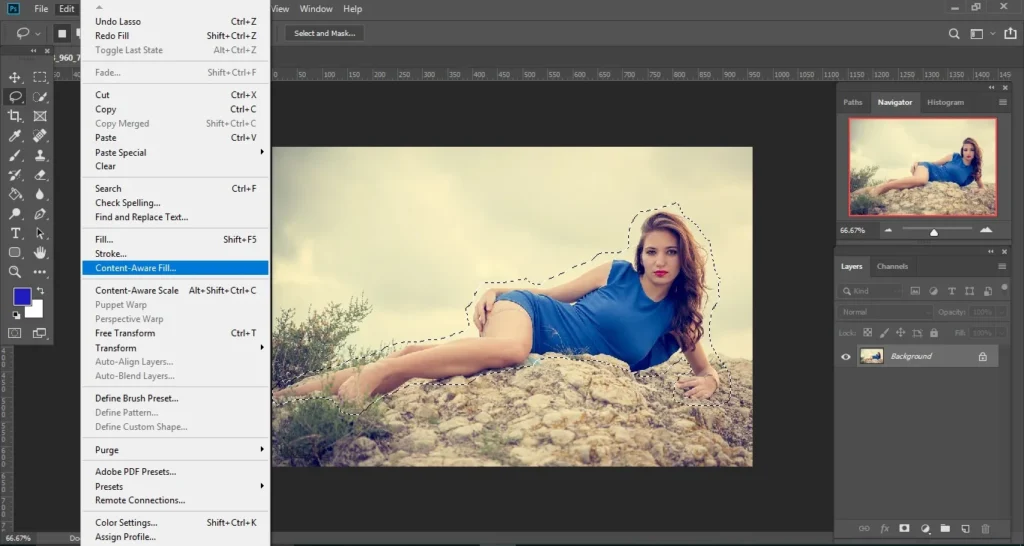Toggle lock transparent pixels

tap(867, 333)
